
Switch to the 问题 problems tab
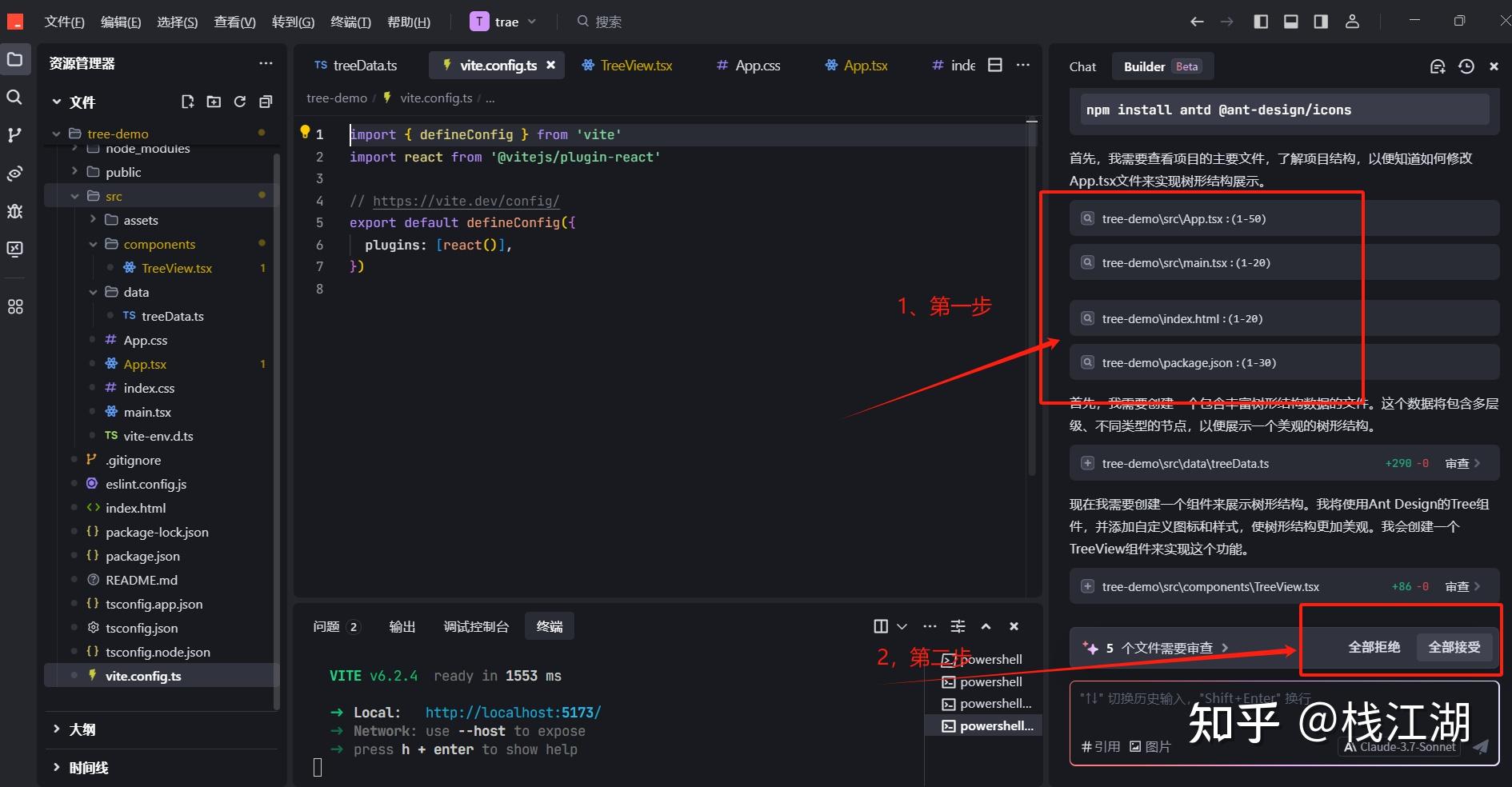tap(336, 626)
